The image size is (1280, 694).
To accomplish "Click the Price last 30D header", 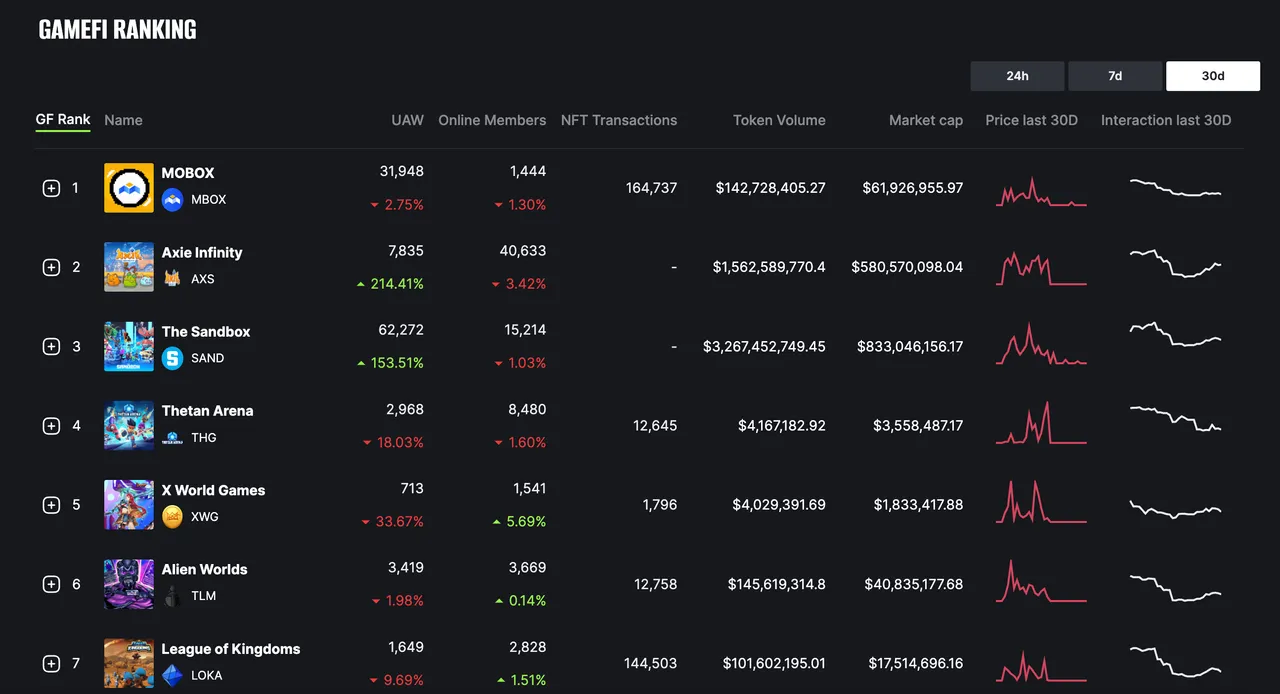I will click(x=1031, y=120).
